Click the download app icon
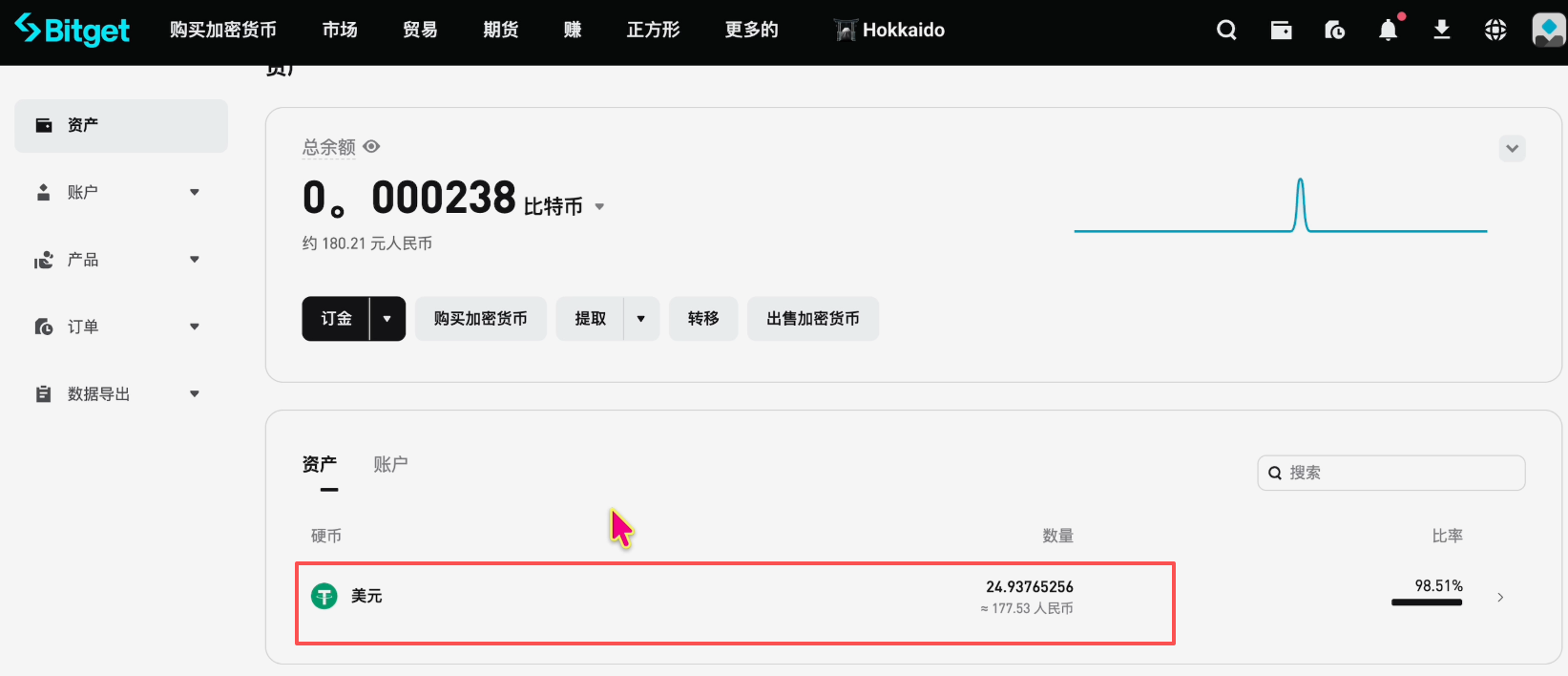This screenshot has width=1568, height=676. (x=1442, y=31)
